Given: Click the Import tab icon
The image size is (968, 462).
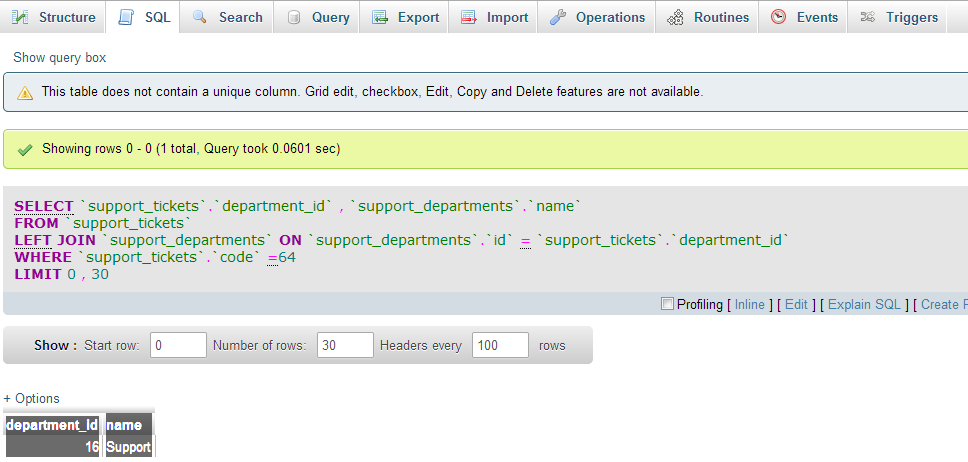Looking at the screenshot, I should (x=469, y=17).
